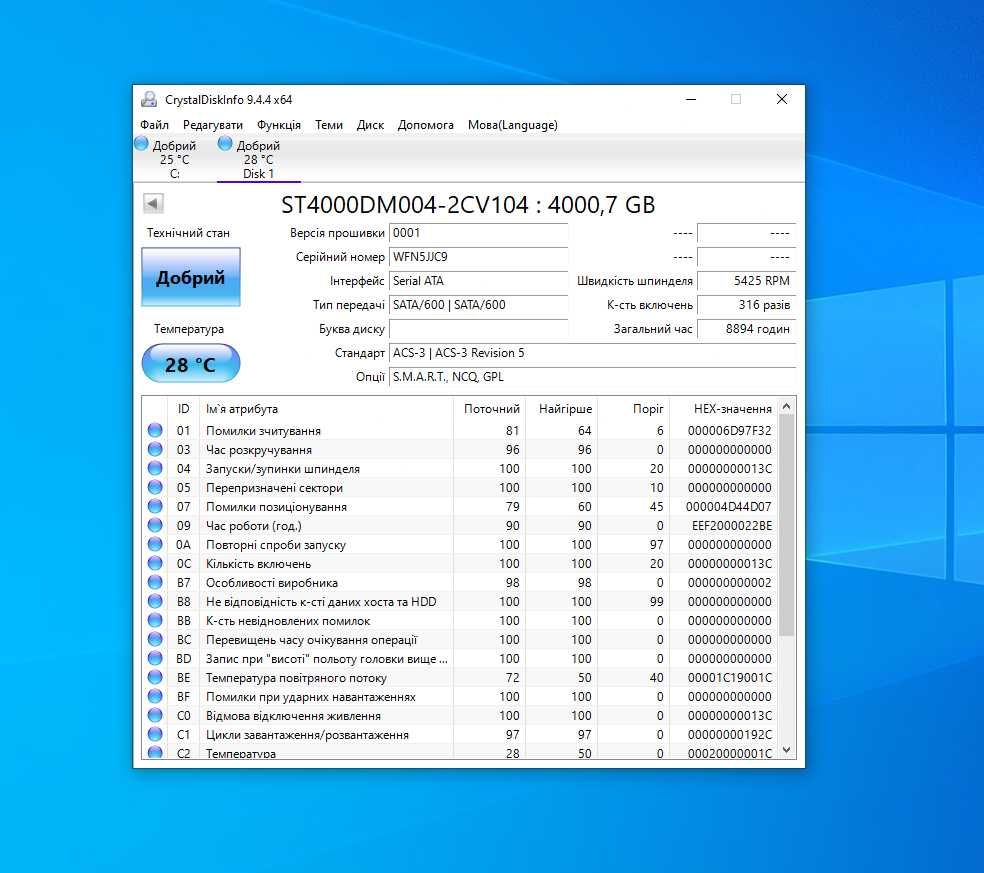
Task: Select the Час роботи (год.) row text
Action: (x=254, y=526)
